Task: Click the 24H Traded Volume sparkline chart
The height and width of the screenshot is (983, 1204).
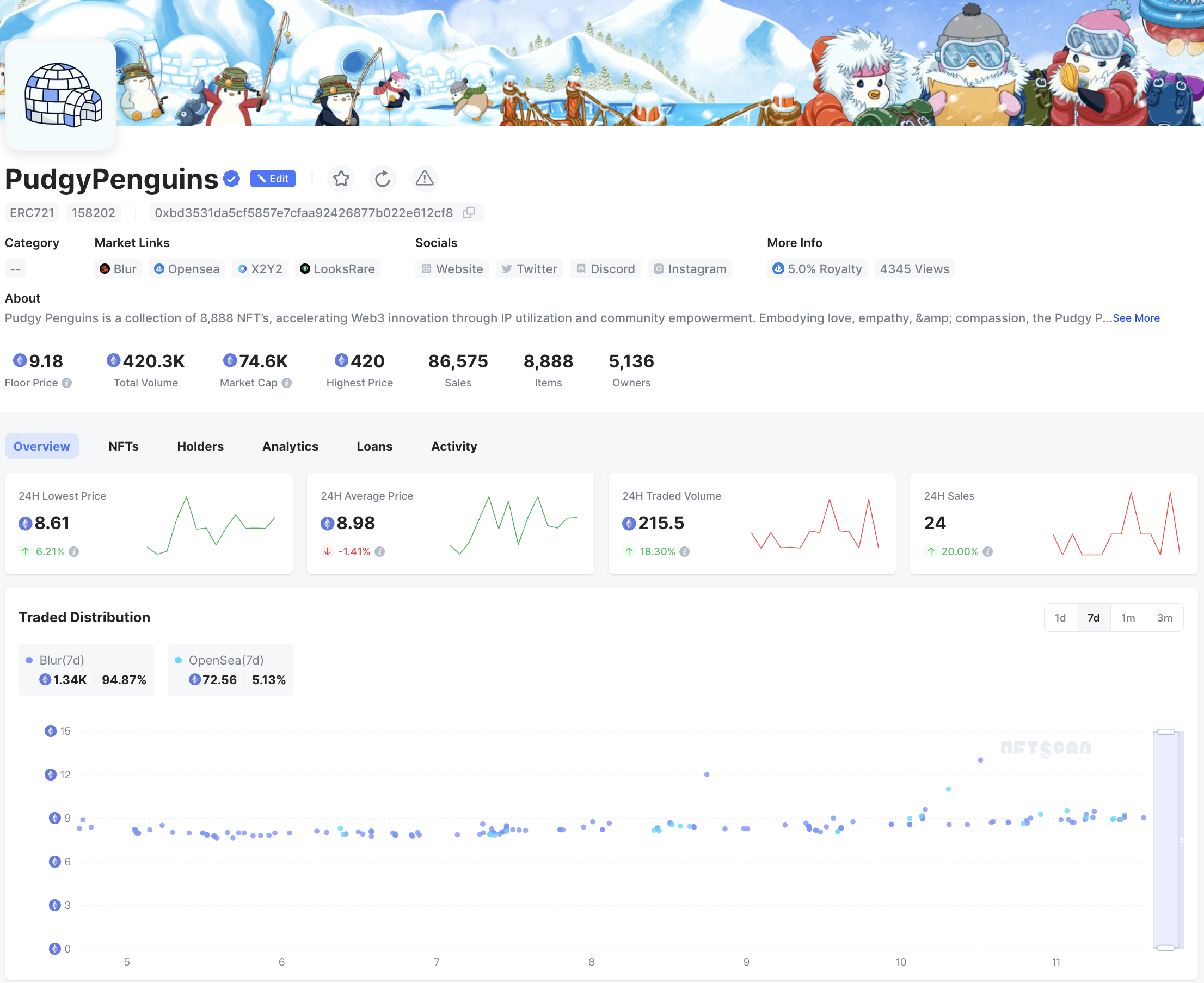Action: point(815,525)
